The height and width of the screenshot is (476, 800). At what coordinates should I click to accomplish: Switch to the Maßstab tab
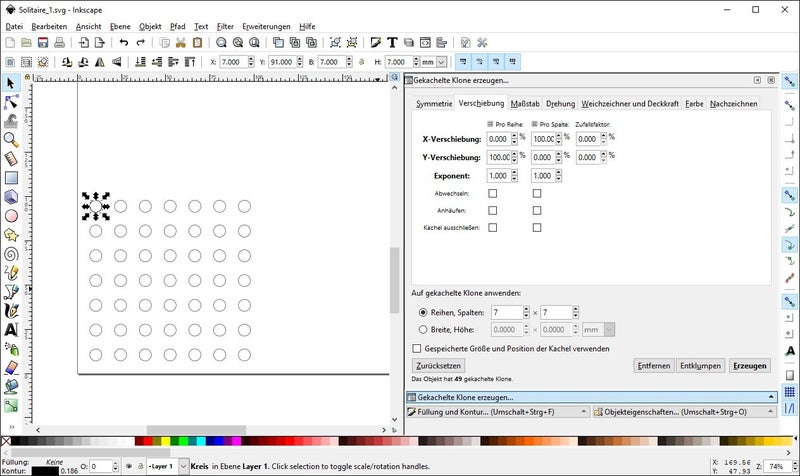coord(525,103)
